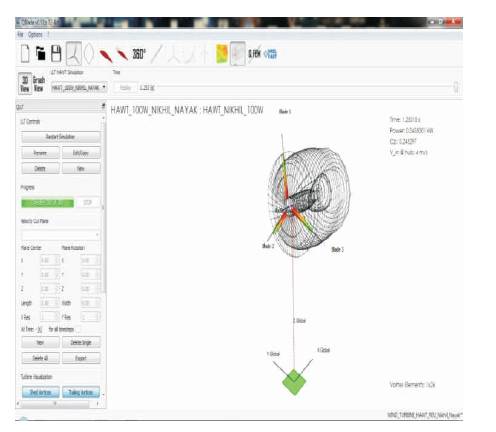Image resolution: width=496 pixels, height=432 pixels.
Task: Select the HAWT three-blade rotor mode icon
Action: 74,53
